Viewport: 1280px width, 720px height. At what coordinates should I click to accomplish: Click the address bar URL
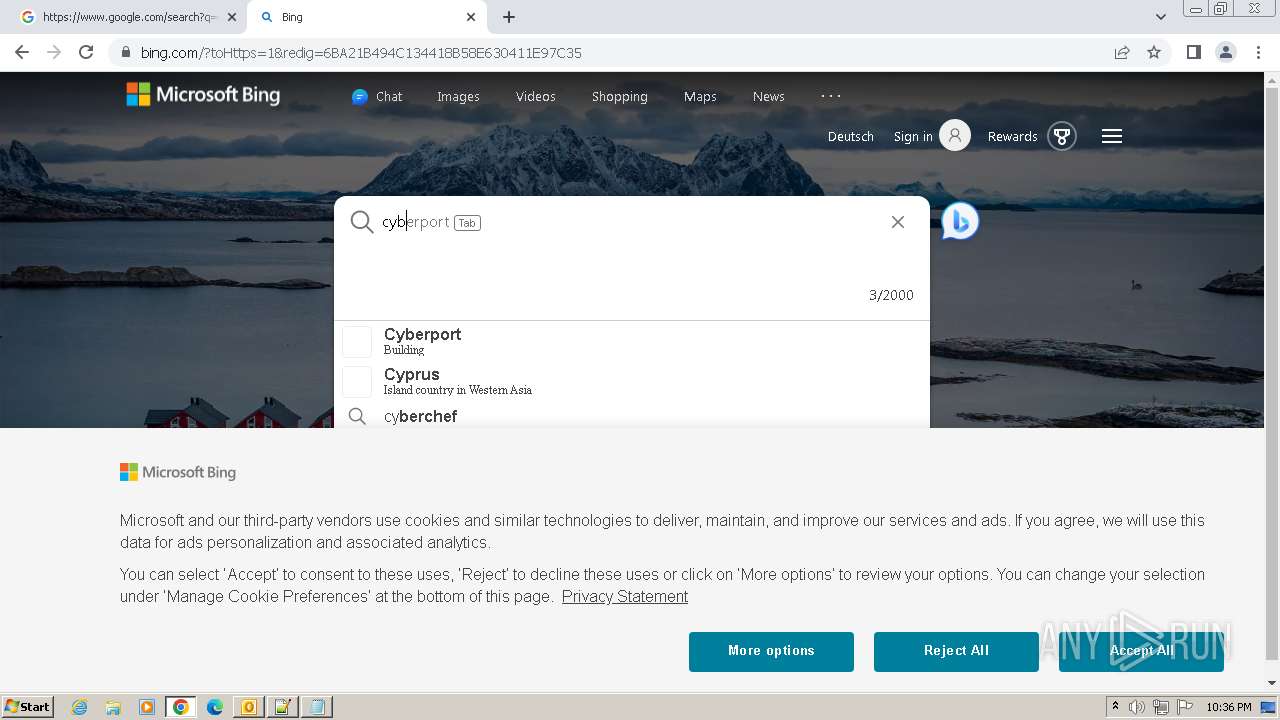click(x=361, y=53)
